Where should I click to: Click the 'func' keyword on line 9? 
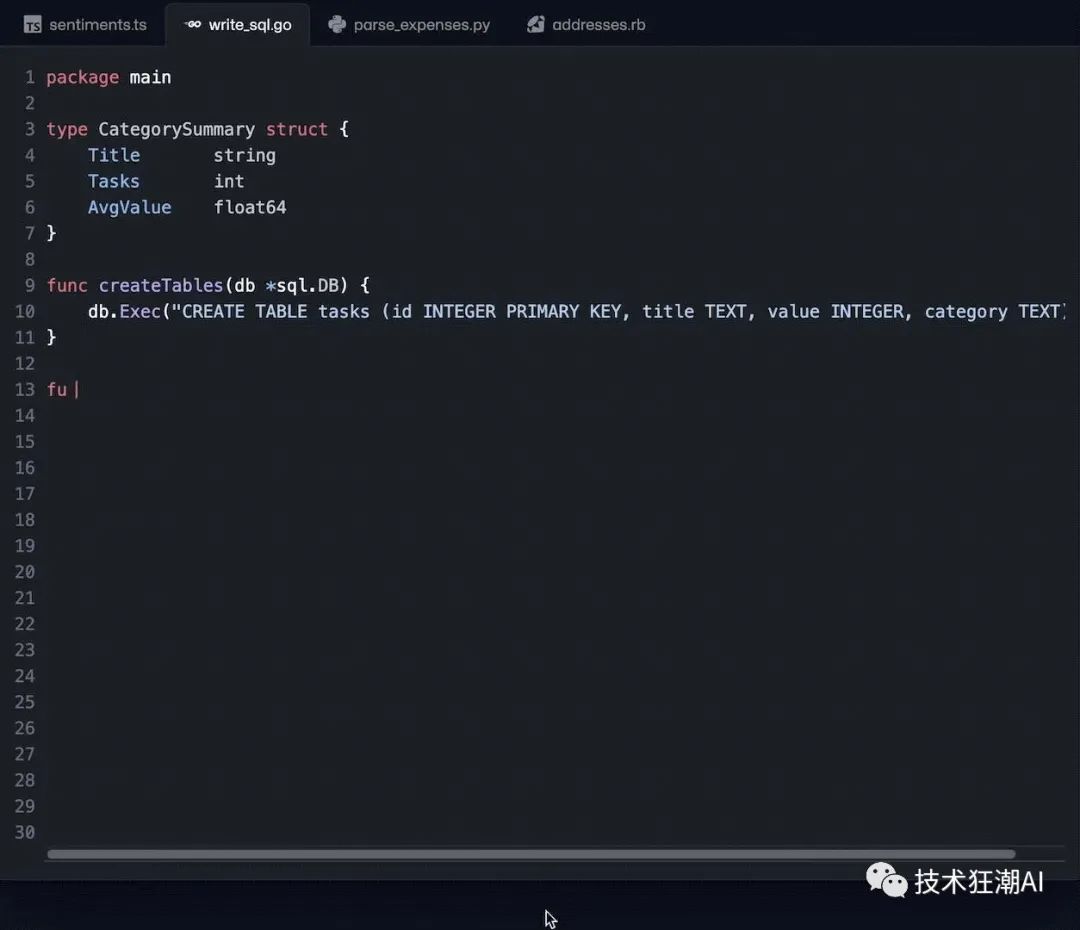point(67,286)
